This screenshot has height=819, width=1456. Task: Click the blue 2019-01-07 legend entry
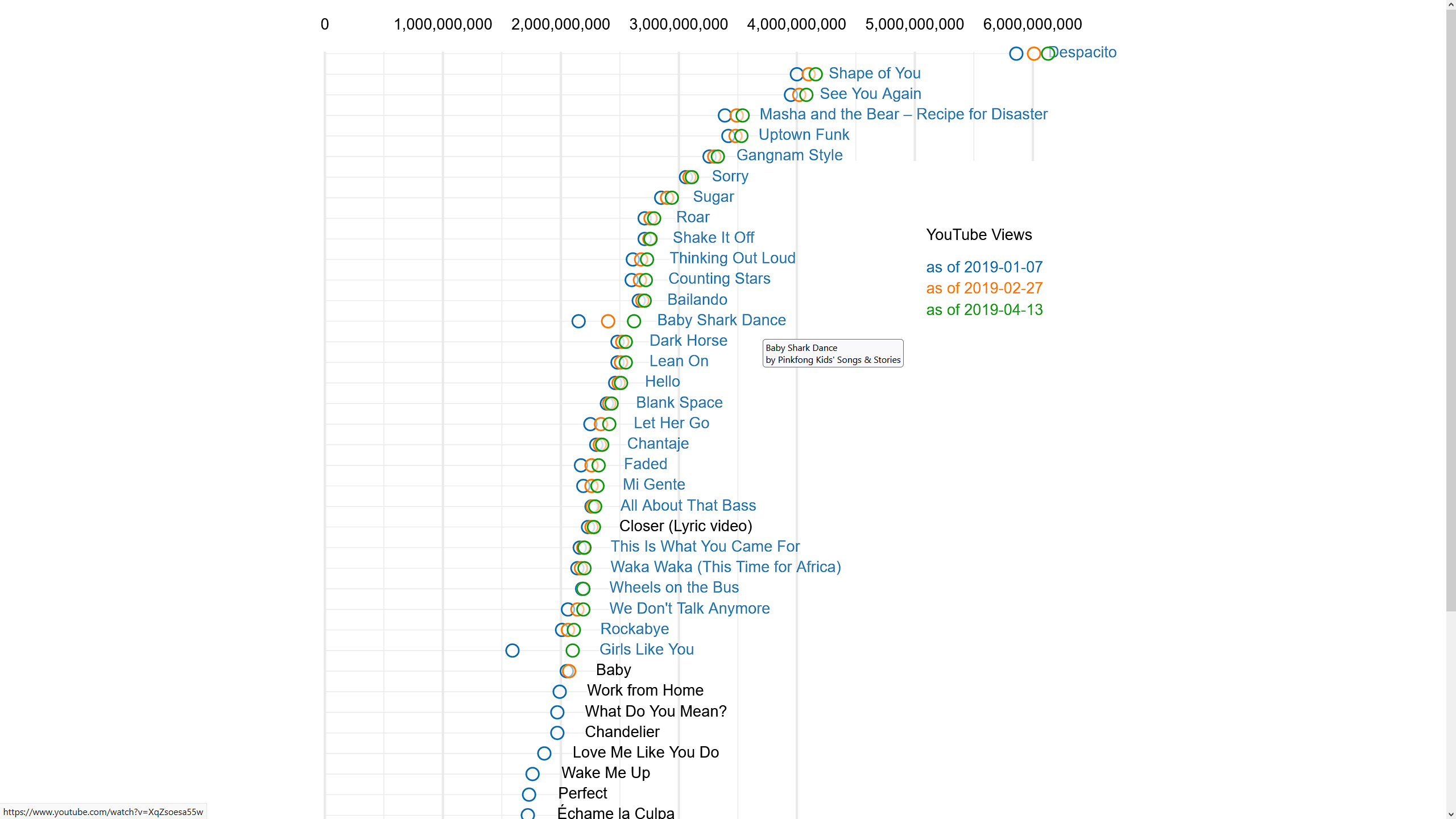(984, 267)
